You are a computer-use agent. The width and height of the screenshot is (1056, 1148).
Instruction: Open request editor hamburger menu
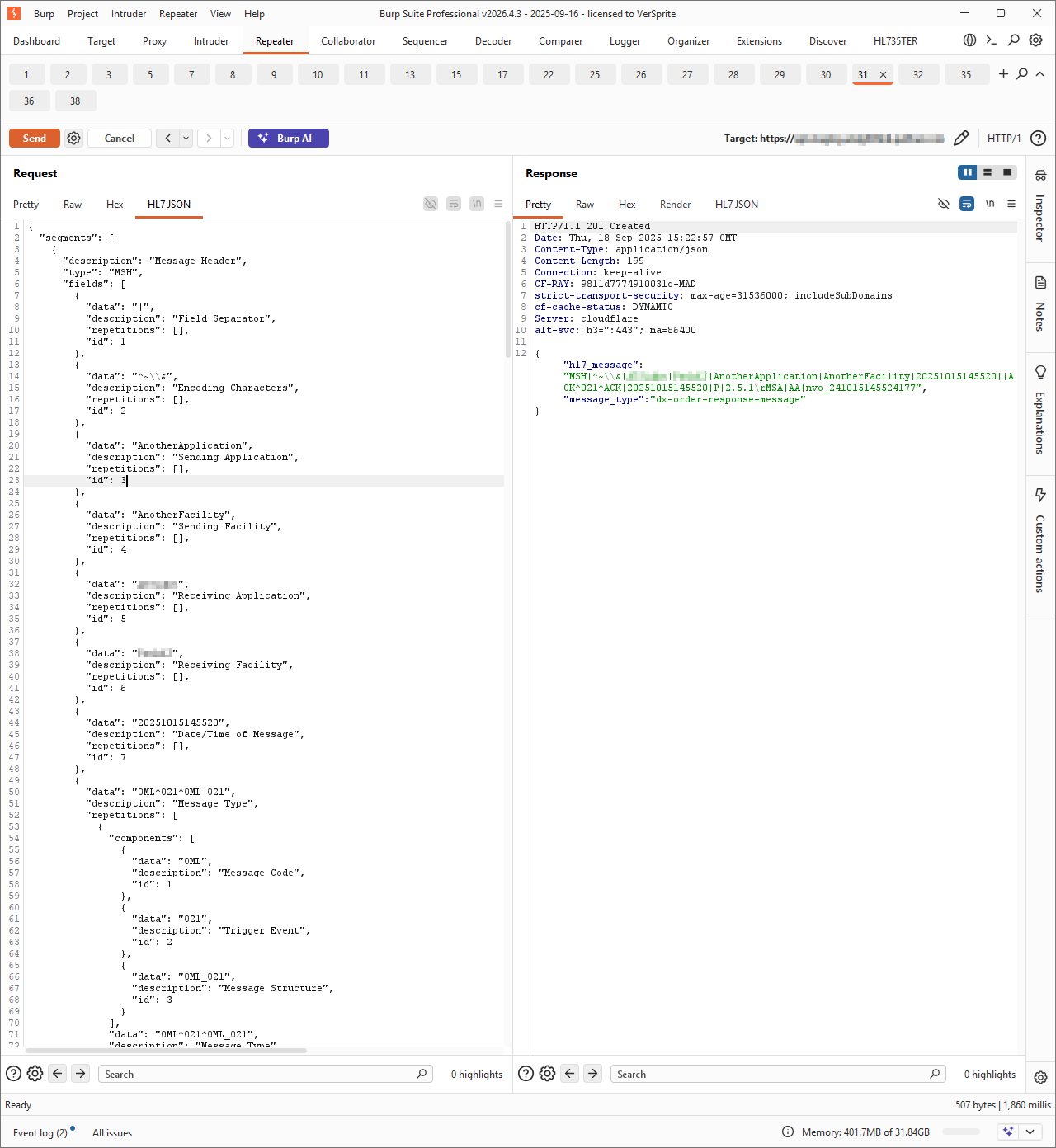498,204
